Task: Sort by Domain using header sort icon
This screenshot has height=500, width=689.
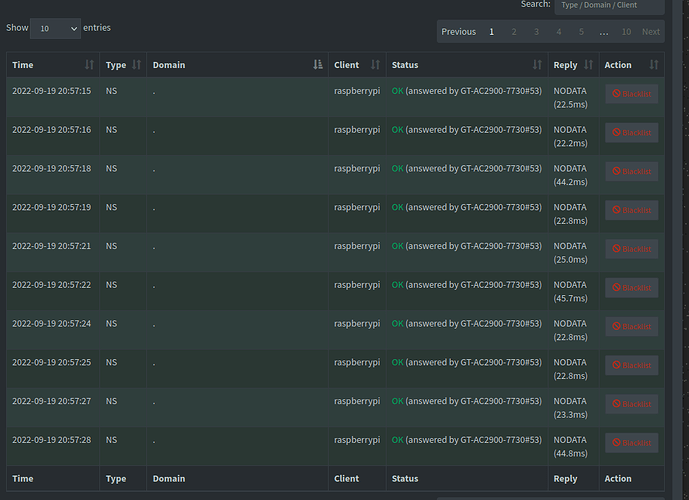Action: tap(318, 65)
